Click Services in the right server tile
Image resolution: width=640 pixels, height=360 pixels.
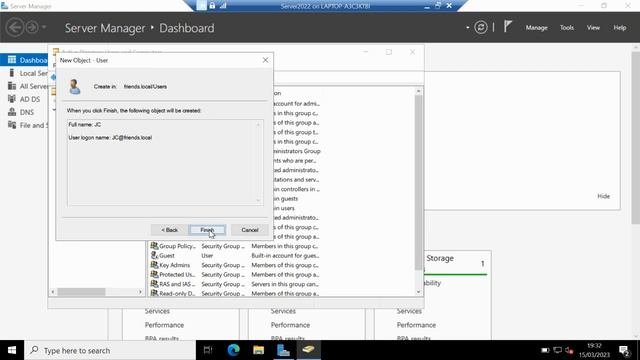coord(409,311)
